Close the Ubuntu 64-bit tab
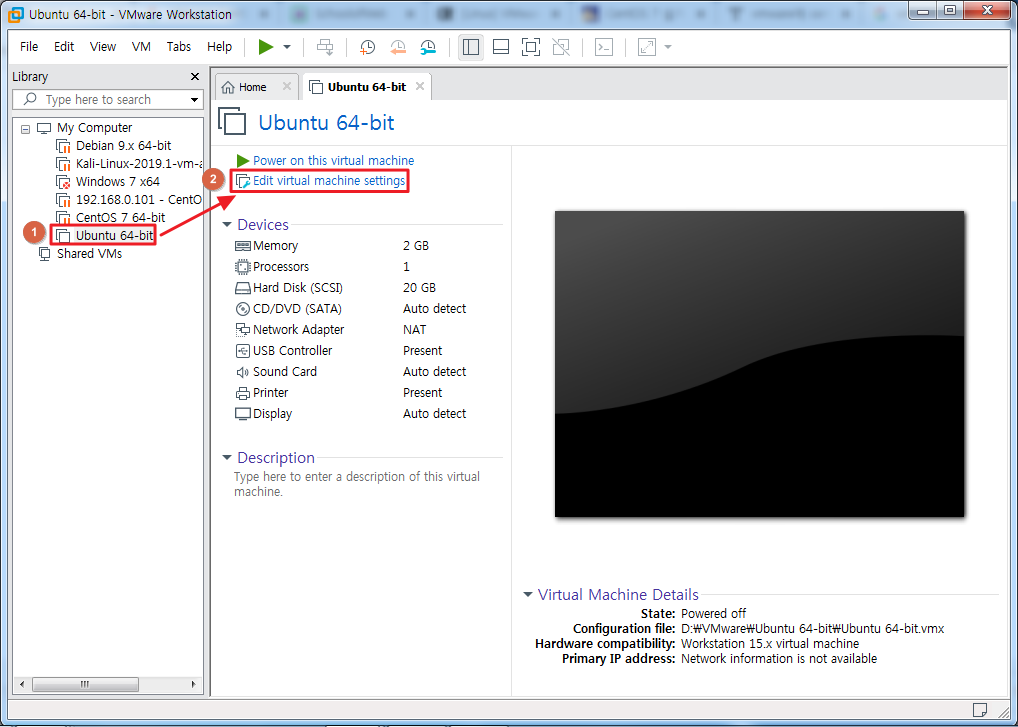Screen dimensions: 1018x727 pyautogui.click(x=420, y=86)
